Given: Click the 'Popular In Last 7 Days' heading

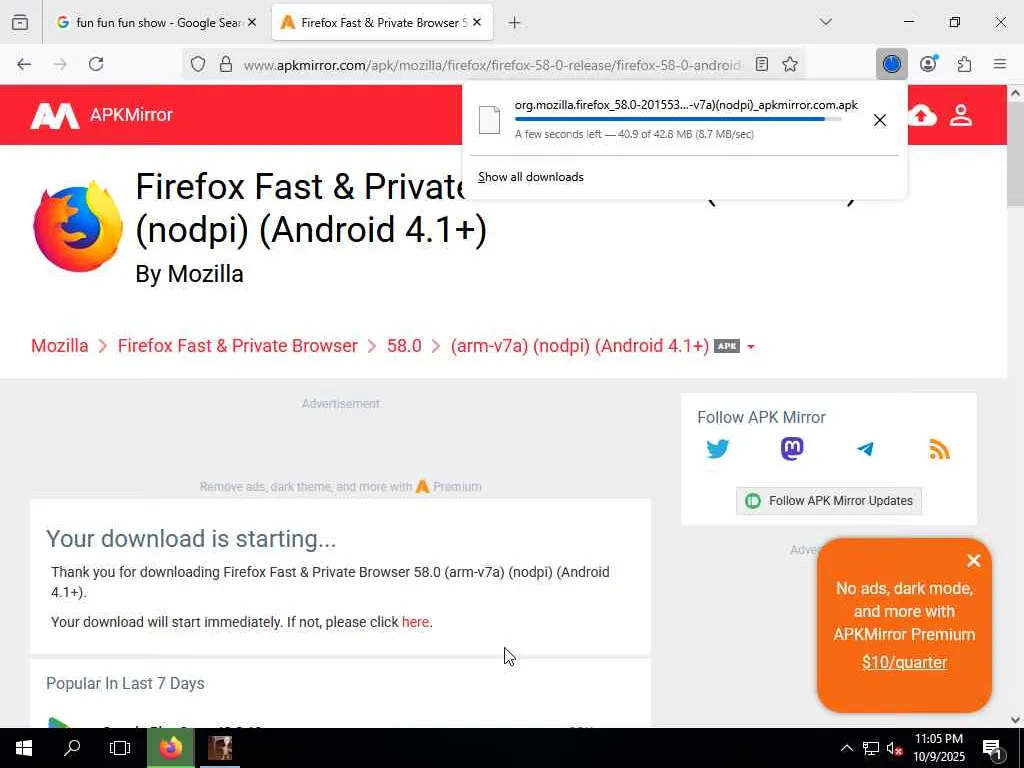Looking at the screenshot, I should 125,683.
